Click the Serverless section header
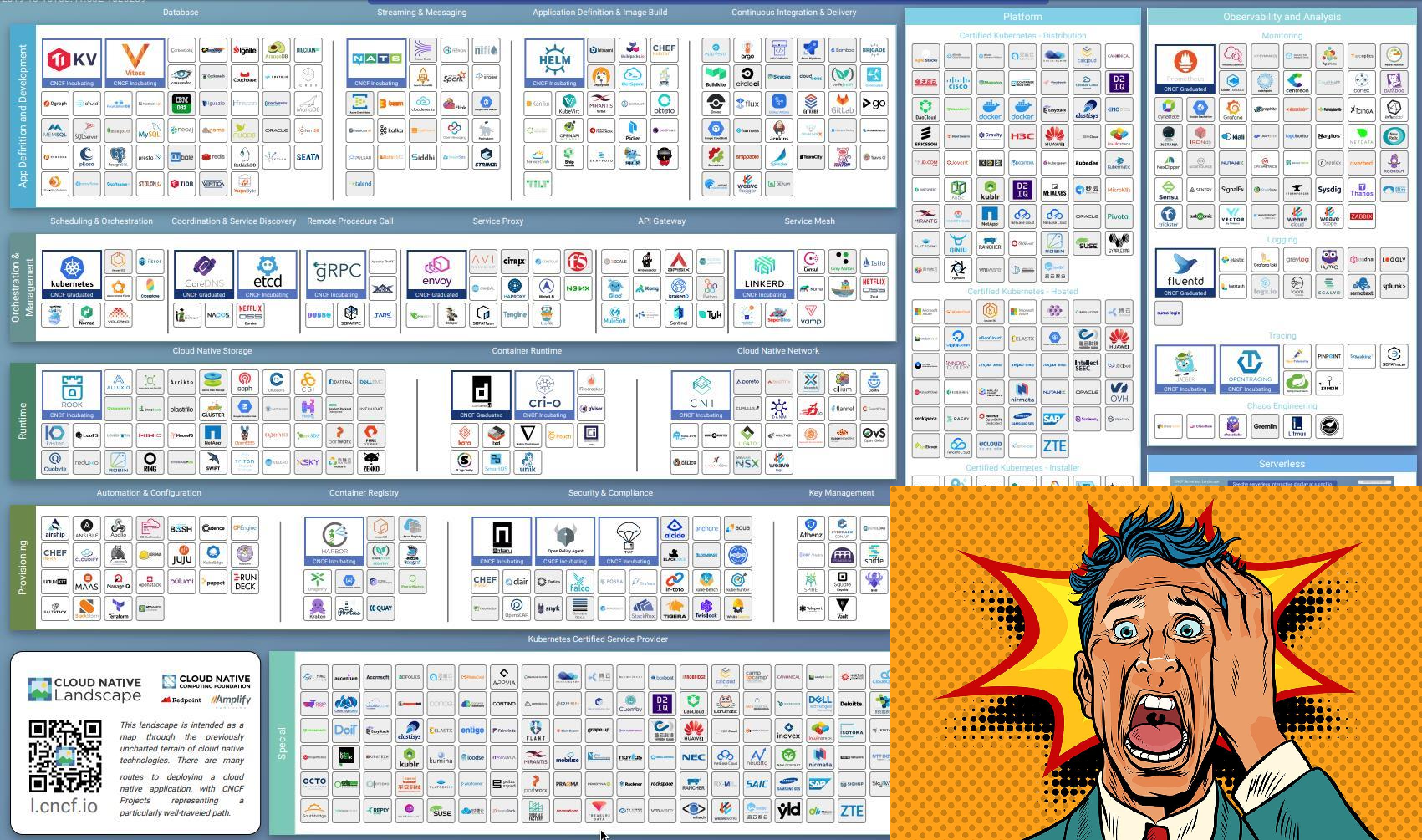This screenshot has height=840, width=1422. point(1282,464)
